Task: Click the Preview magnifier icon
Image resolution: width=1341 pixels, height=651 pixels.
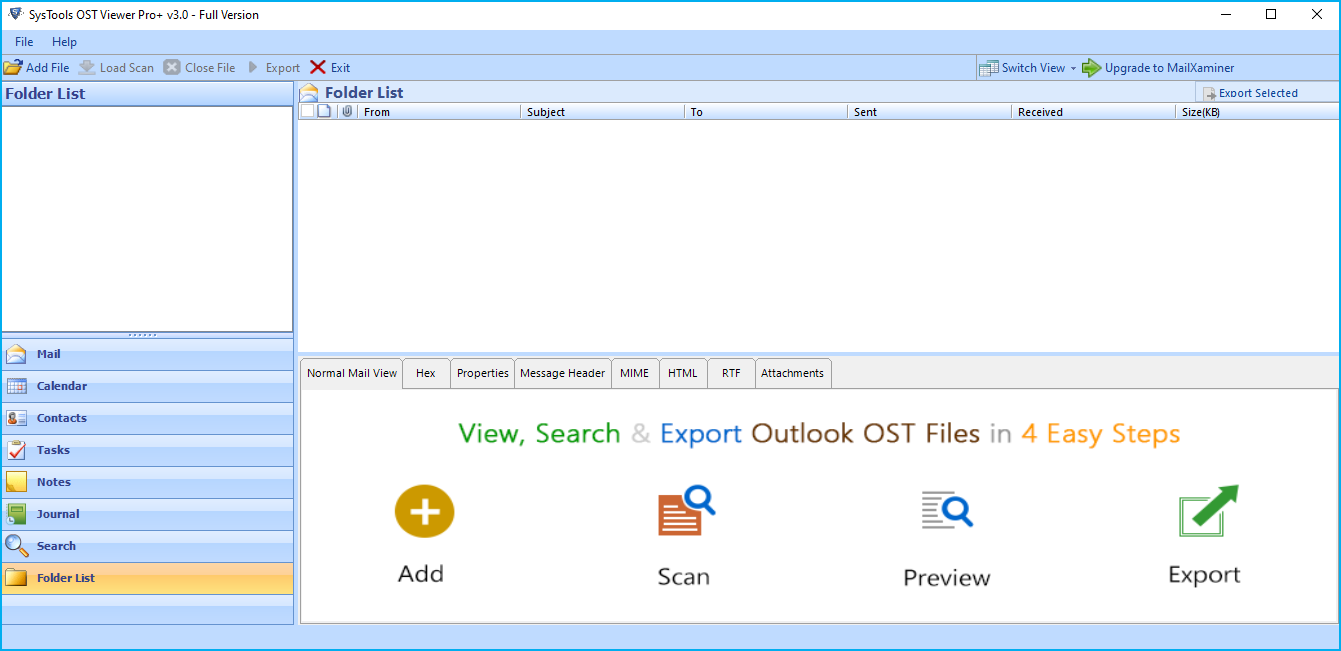Action: tap(947, 510)
